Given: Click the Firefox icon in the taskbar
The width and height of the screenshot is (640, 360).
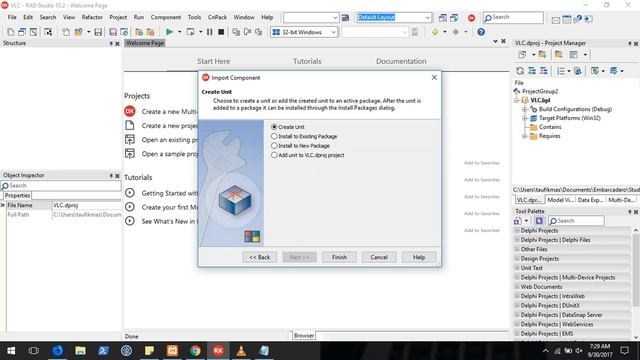Looking at the screenshot, I should point(58,351).
